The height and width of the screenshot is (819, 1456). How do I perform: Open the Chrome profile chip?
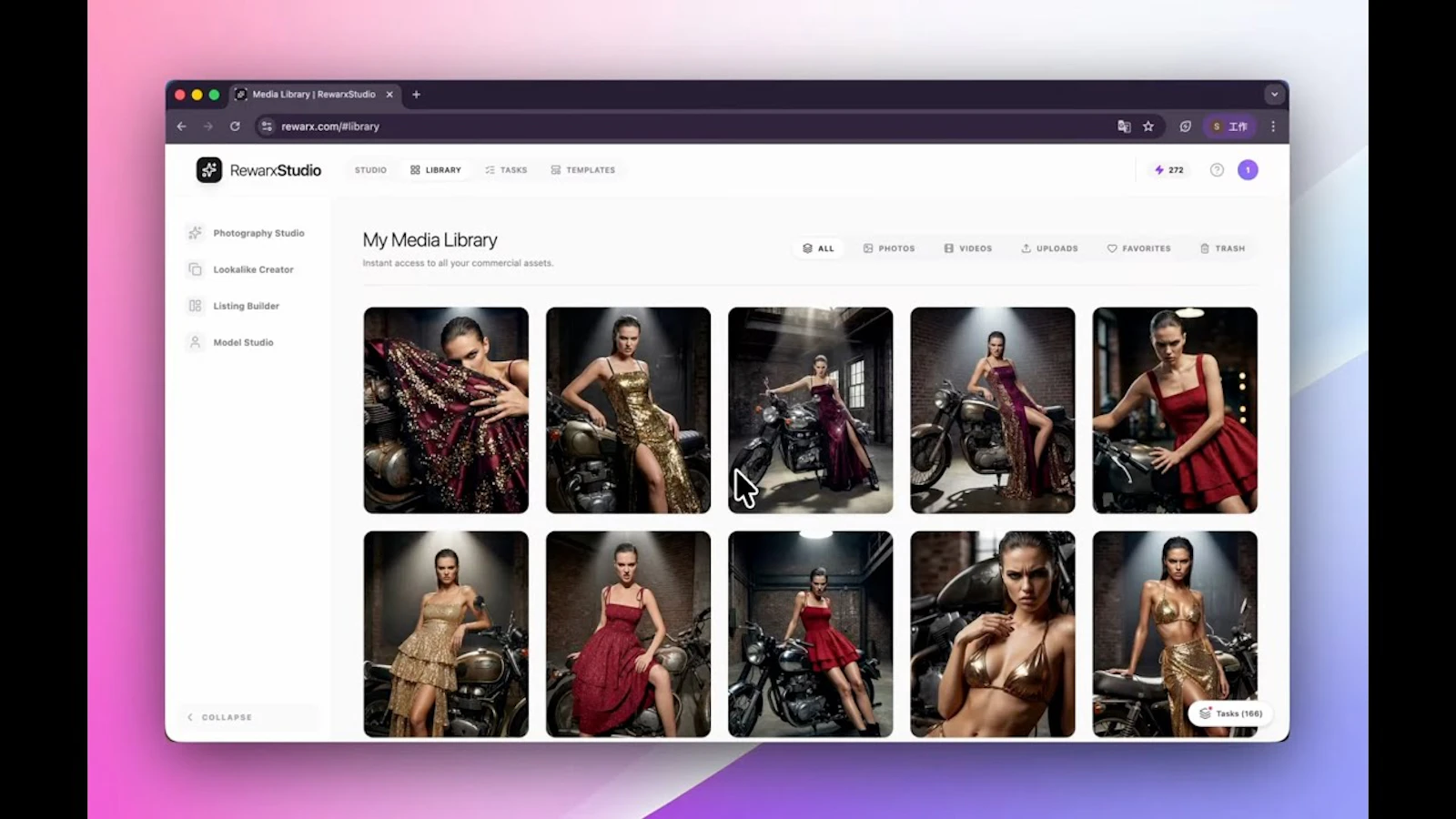(x=1229, y=126)
